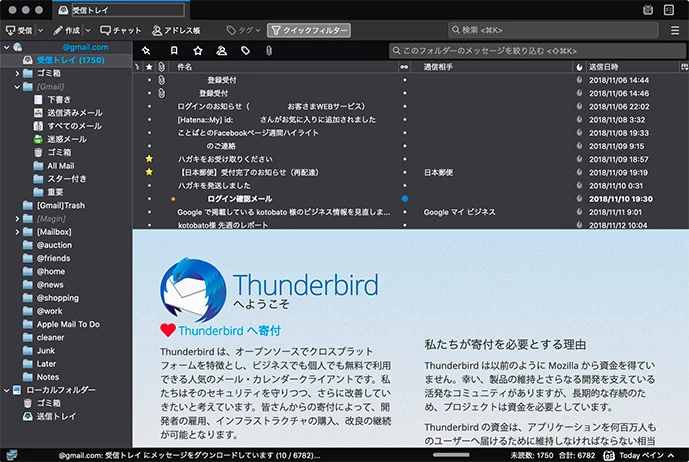The image size is (689, 462).
Task: Filter messages with attachments via paperclip icon
Action: (268, 50)
